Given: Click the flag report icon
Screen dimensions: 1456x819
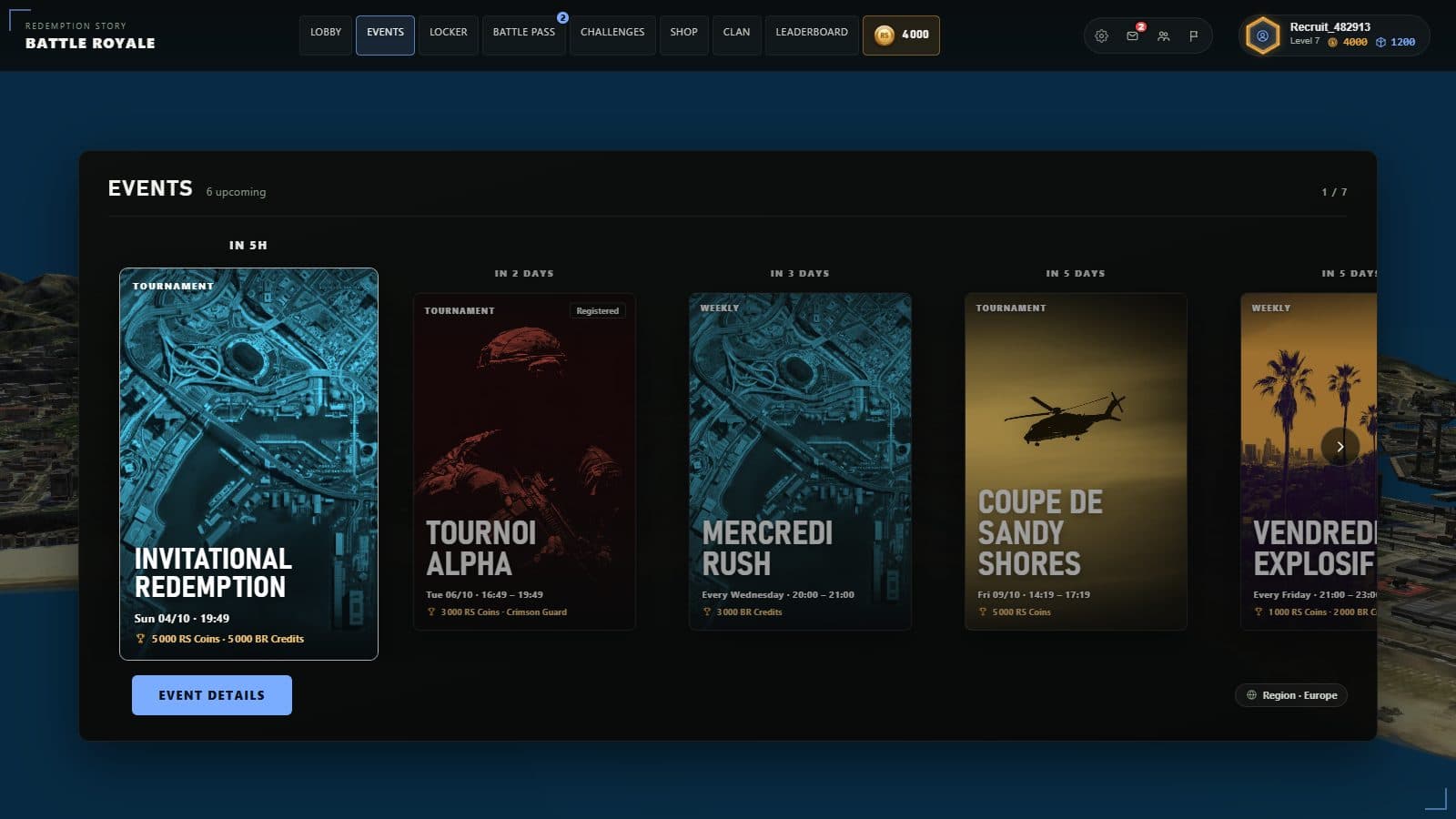Looking at the screenshot, I should (1193, 36).
